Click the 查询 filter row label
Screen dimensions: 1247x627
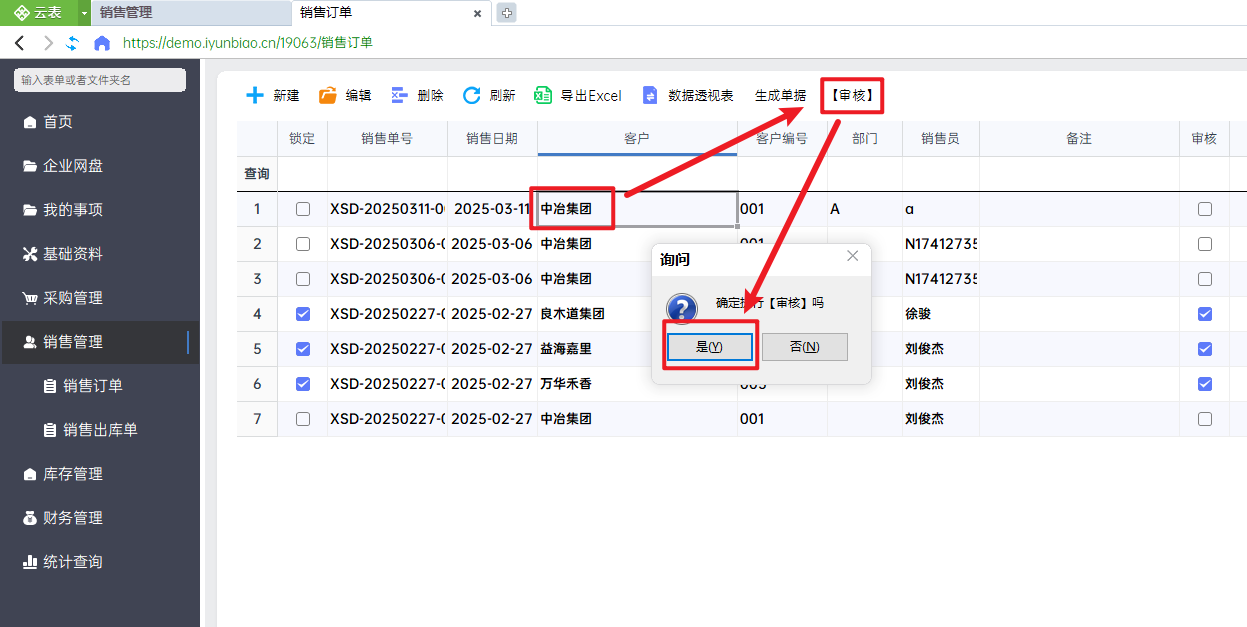coord(257,174)
